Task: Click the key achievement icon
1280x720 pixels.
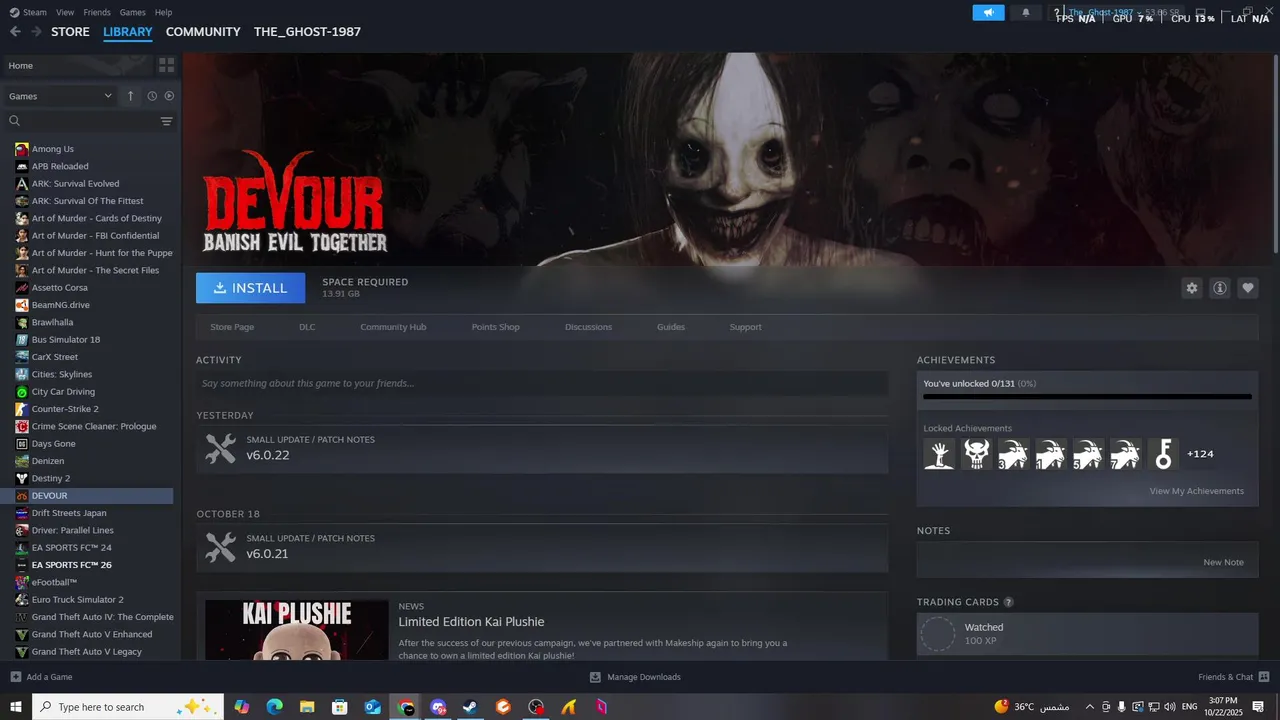Action: pos(1163,454)
